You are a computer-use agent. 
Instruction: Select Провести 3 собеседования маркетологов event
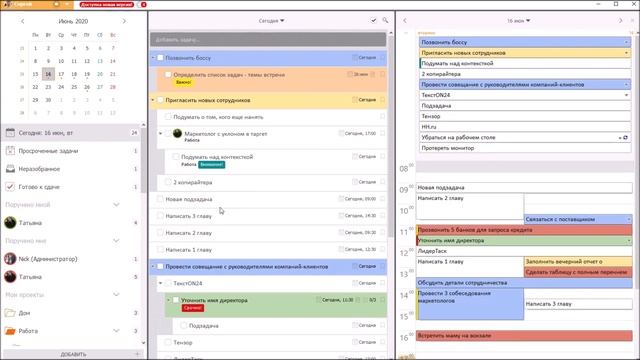(x=470, y=304)
